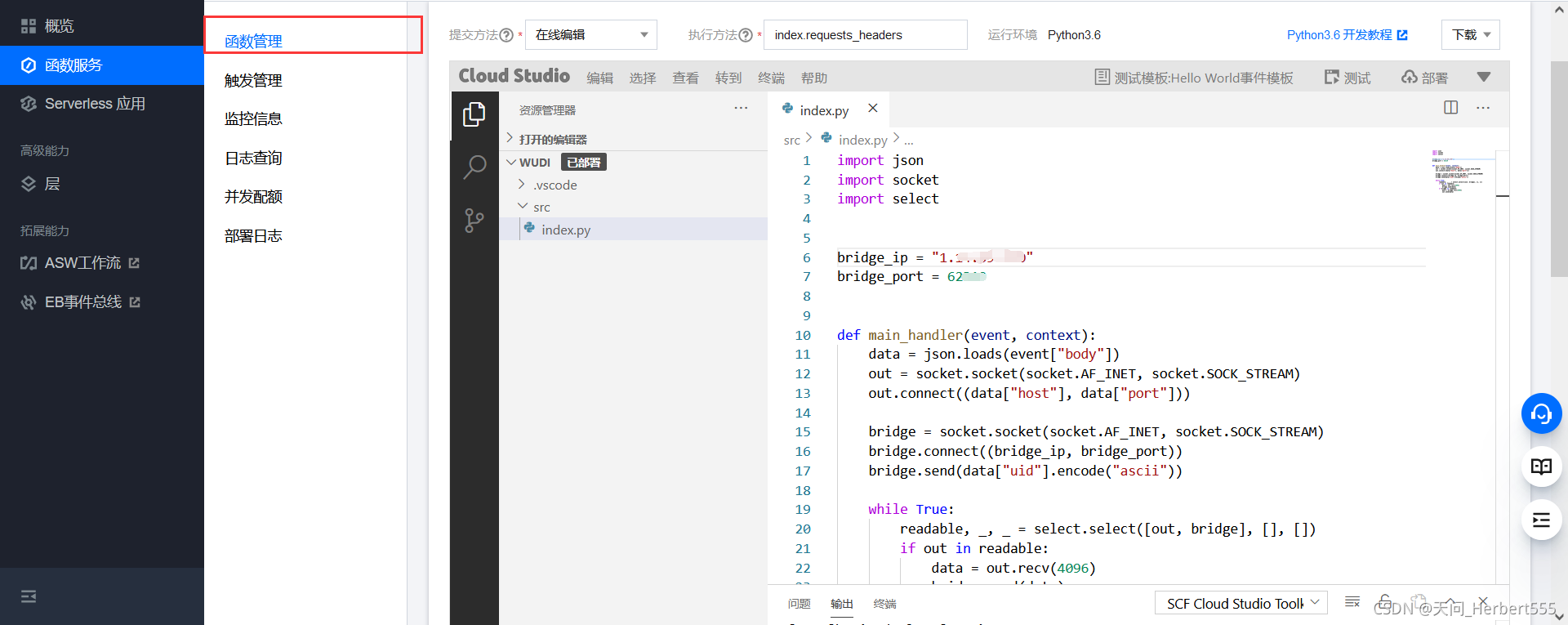This screenshot has height=625, width=1568.
Task: Switch to the 输出 panel tab
Action: [842, 604]
